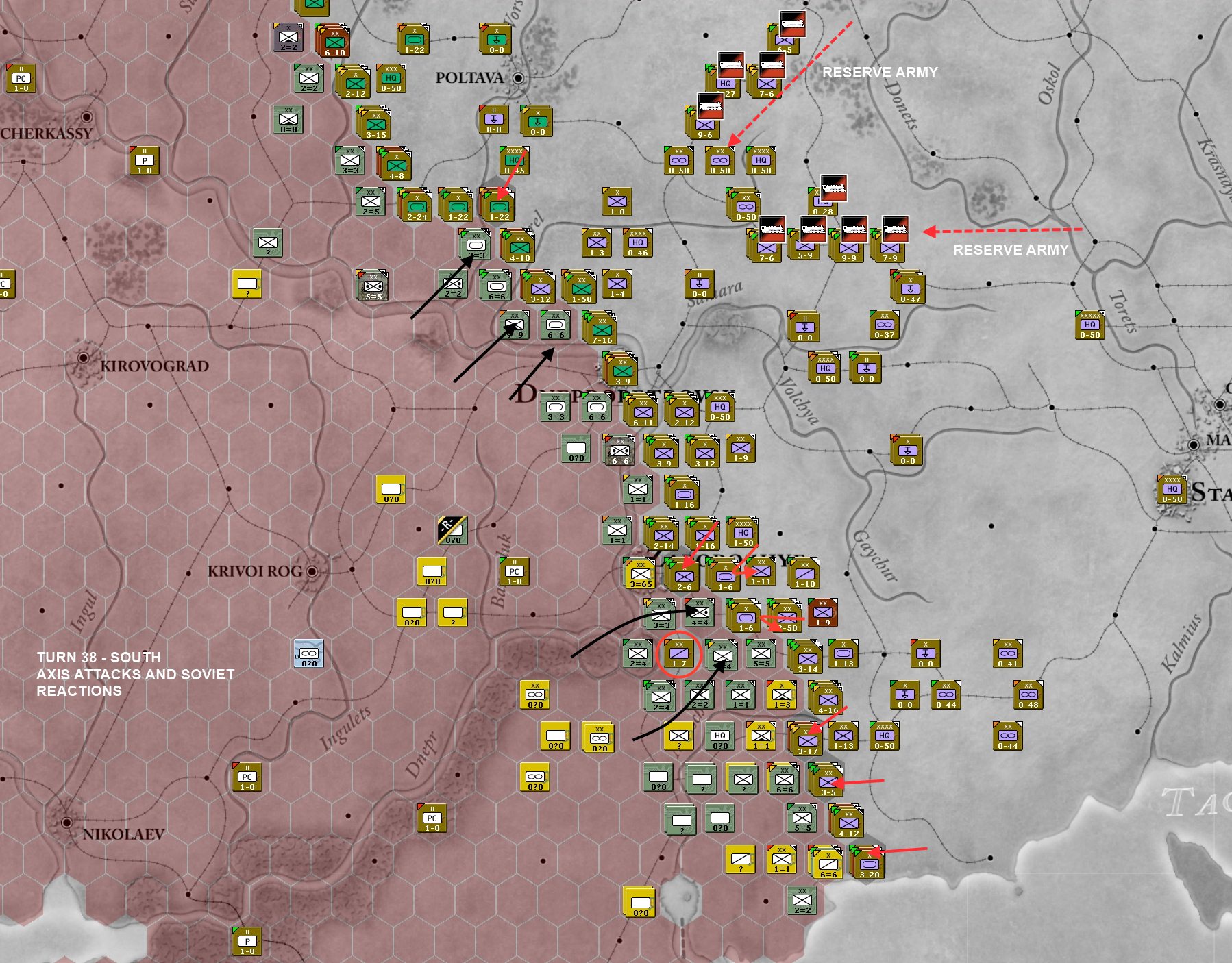Image resolution: width=1232 pixels, height=963 pixels.
Task: Select the green 2-24 armored stack
Action: (x=416, y=205)
